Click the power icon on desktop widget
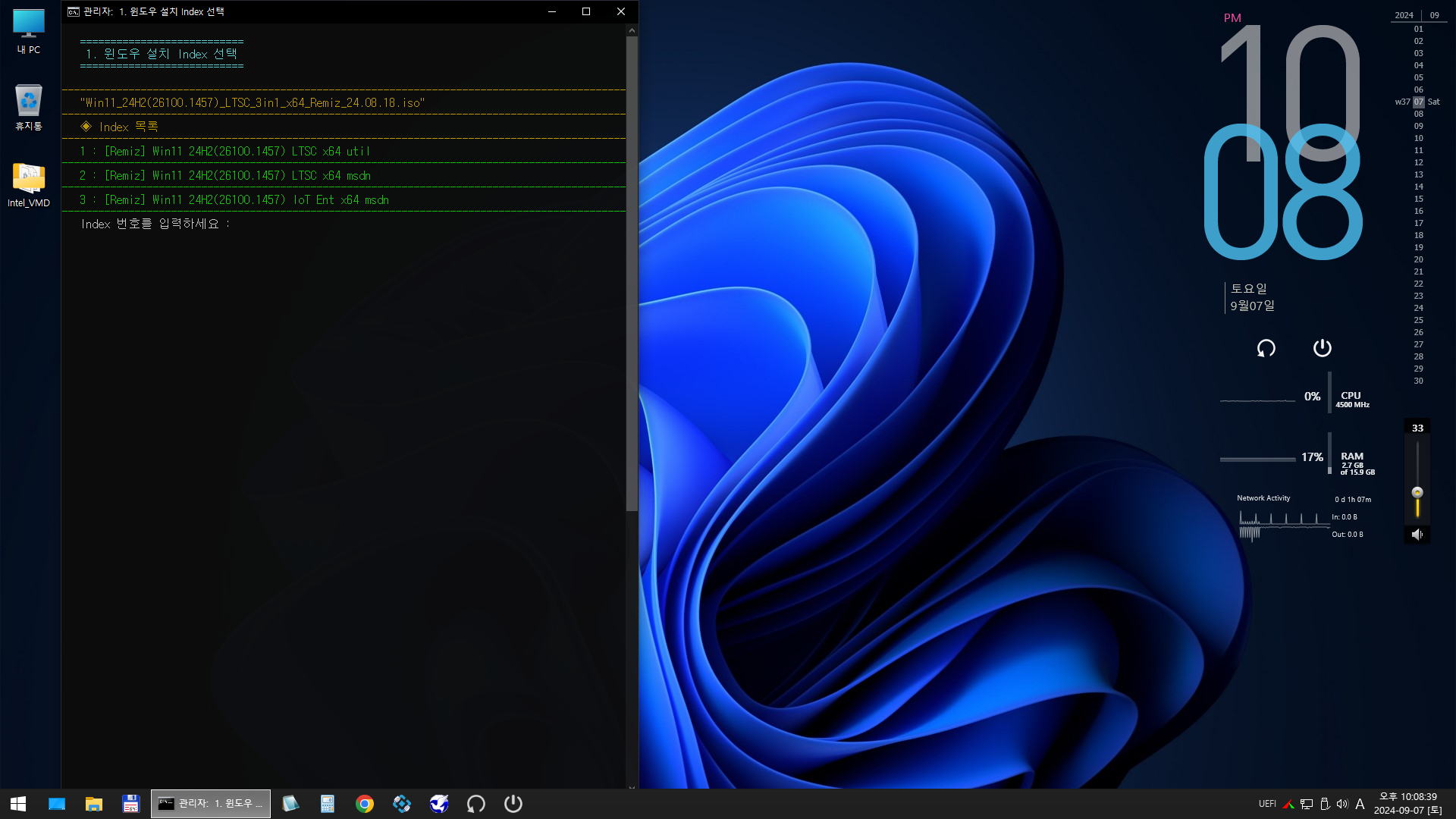The width and height of the screenshot is (1456, 819). click(x=1323, y=347)
